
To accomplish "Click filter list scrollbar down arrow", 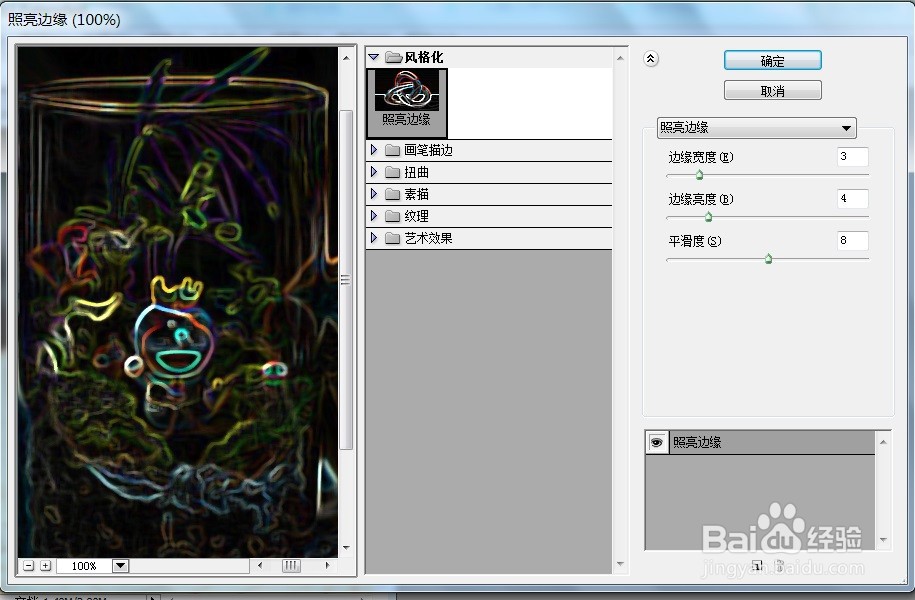I will 620,564.
